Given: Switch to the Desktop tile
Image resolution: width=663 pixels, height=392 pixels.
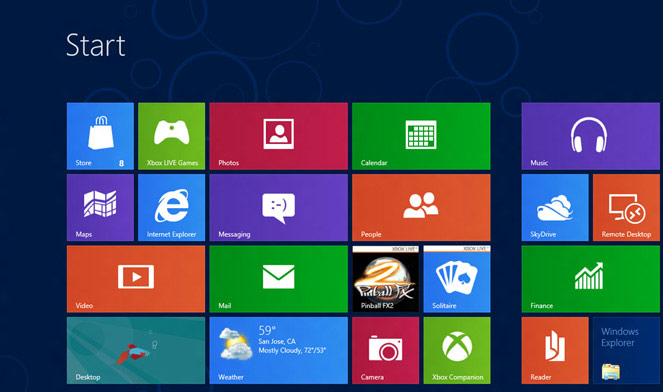Looking at the screenshot, I should tap(136, 351).
